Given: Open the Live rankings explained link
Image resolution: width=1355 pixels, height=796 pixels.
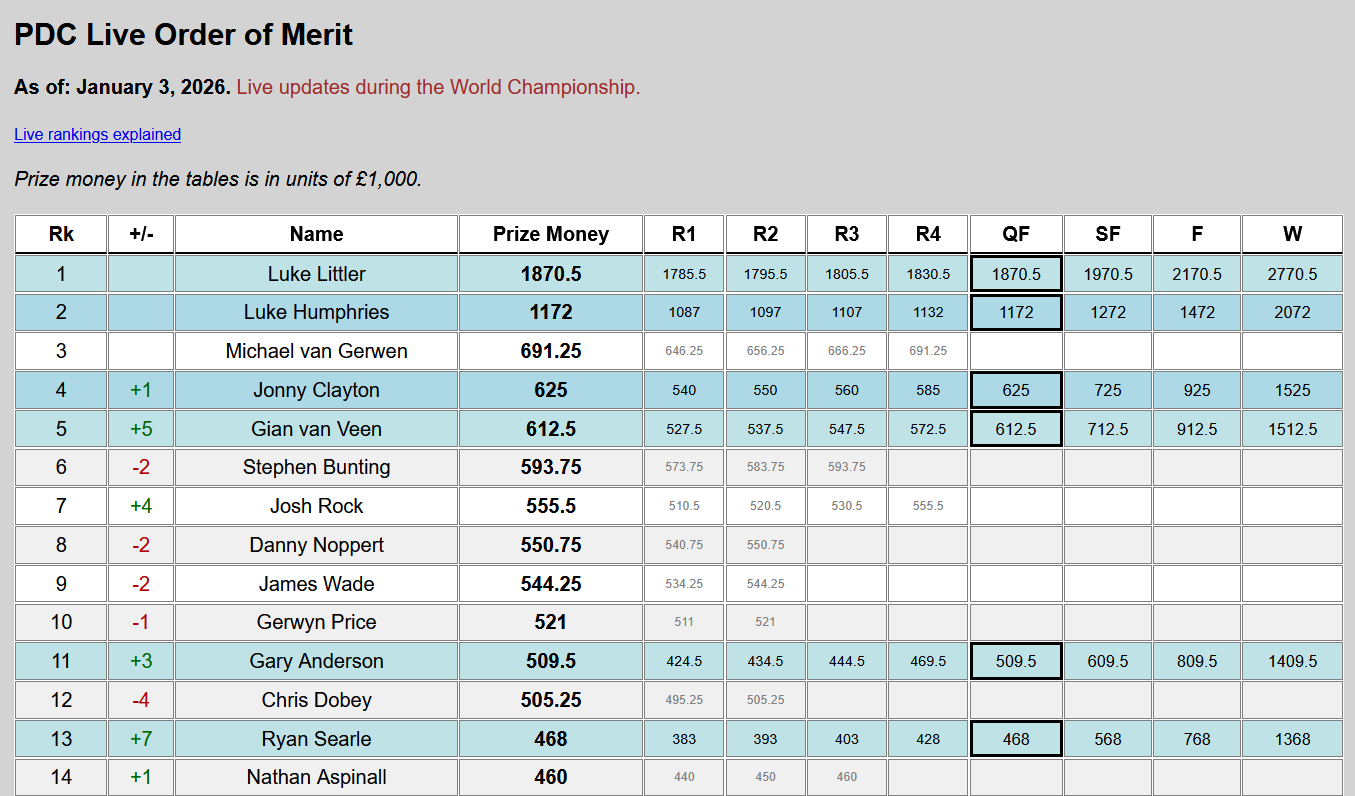Looking at the screenshot, I should [97, 135].
